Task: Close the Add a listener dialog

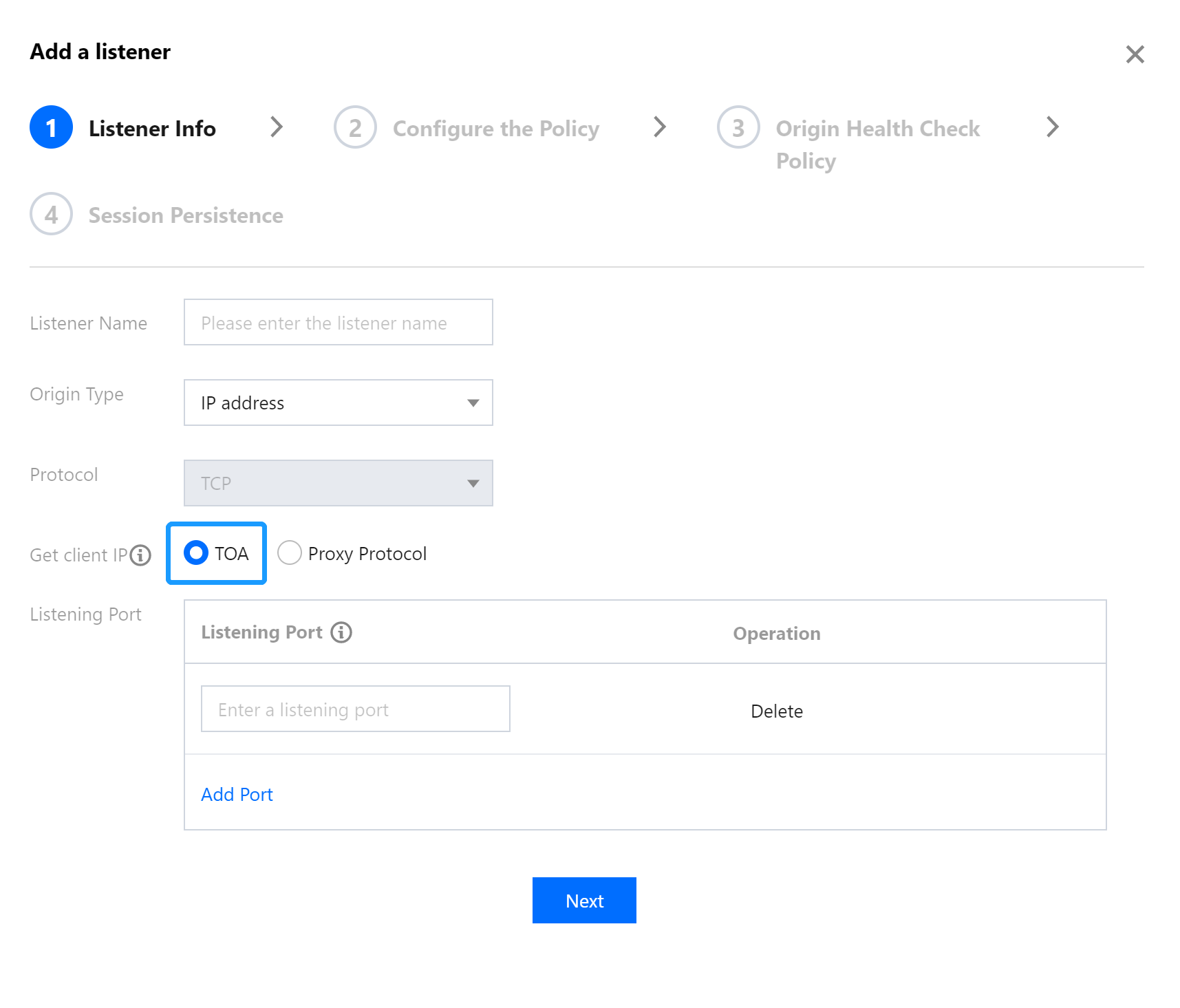Action: pos(1135,54)
